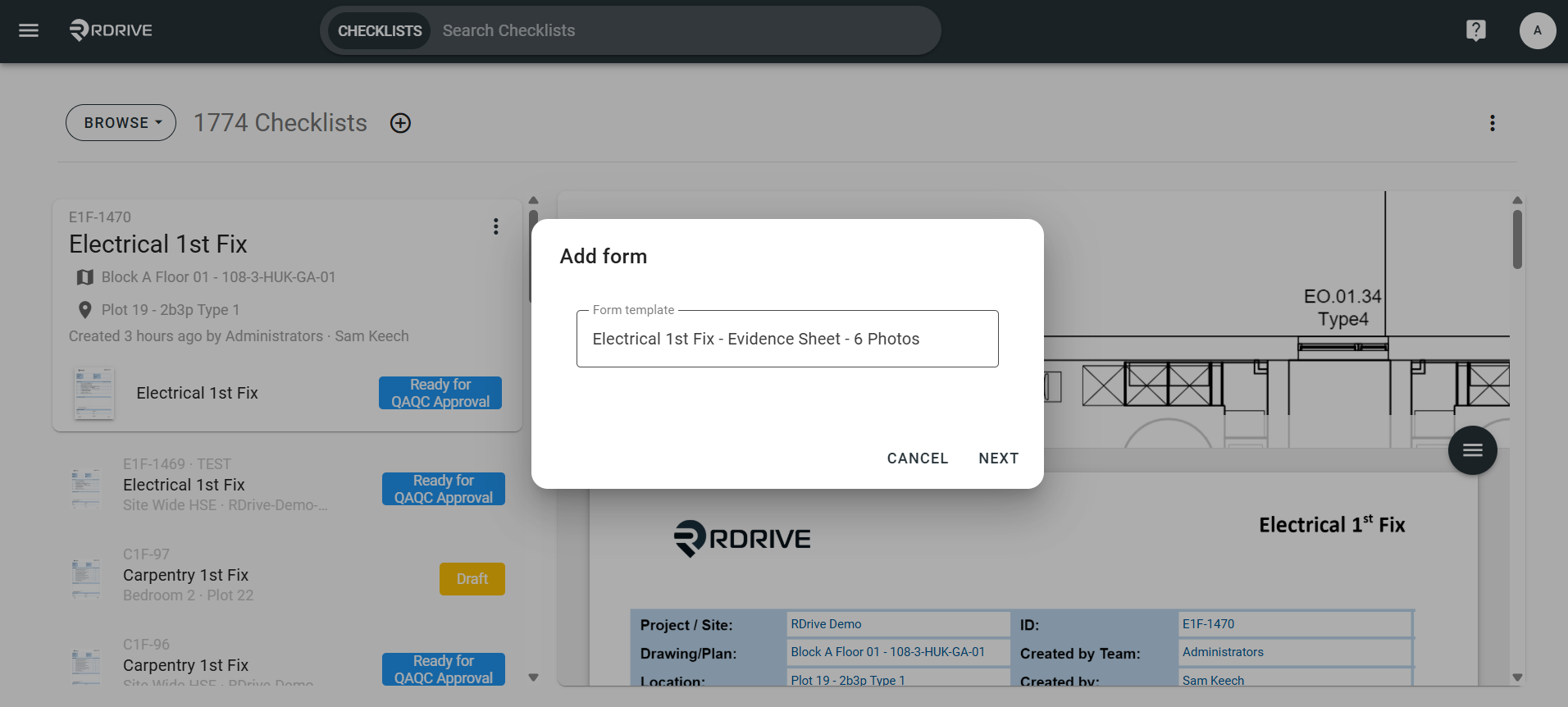Viewport: 1568px width, 707px height.
Task: Open the Electrical 1st Fix form thumbnail
Action: 93,393
